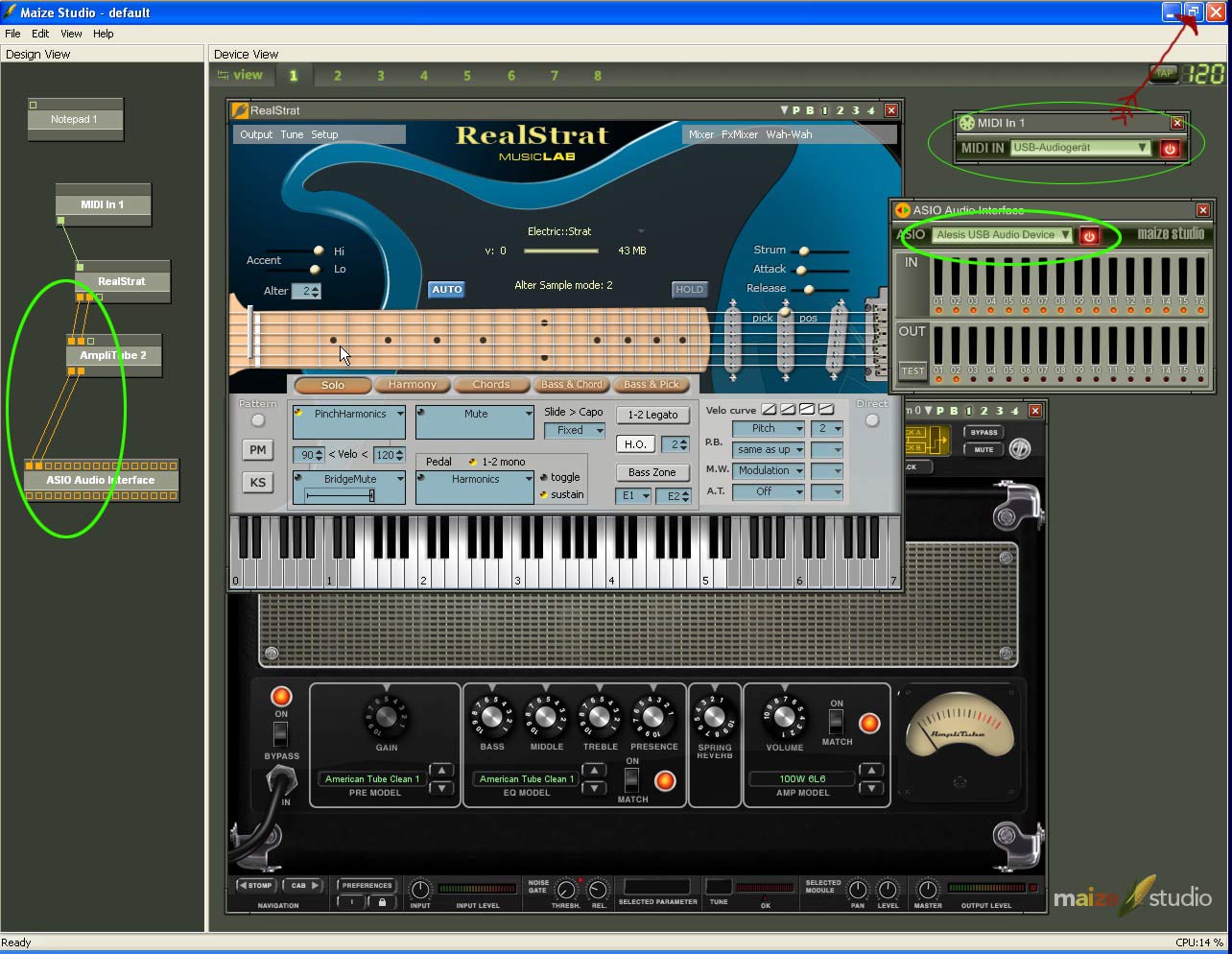Turn the GAIN knob on the amp

pos(387,717)
